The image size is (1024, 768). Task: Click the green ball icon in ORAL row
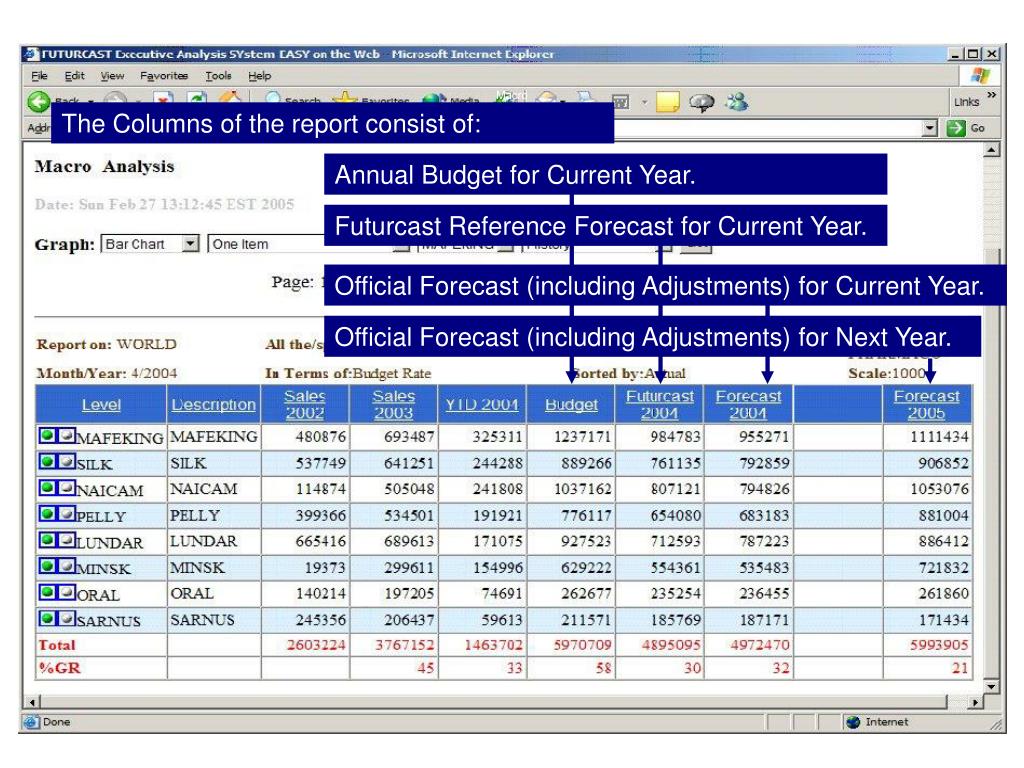[48, 592]
